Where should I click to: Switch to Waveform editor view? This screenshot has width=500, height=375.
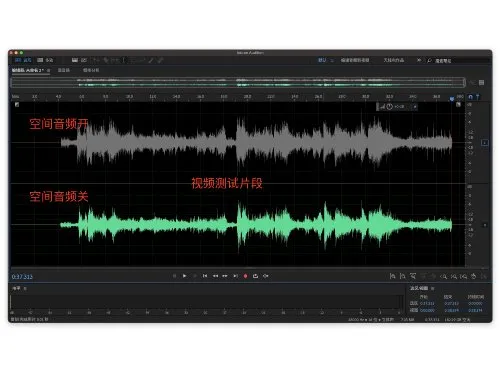[x=23, y=60]
